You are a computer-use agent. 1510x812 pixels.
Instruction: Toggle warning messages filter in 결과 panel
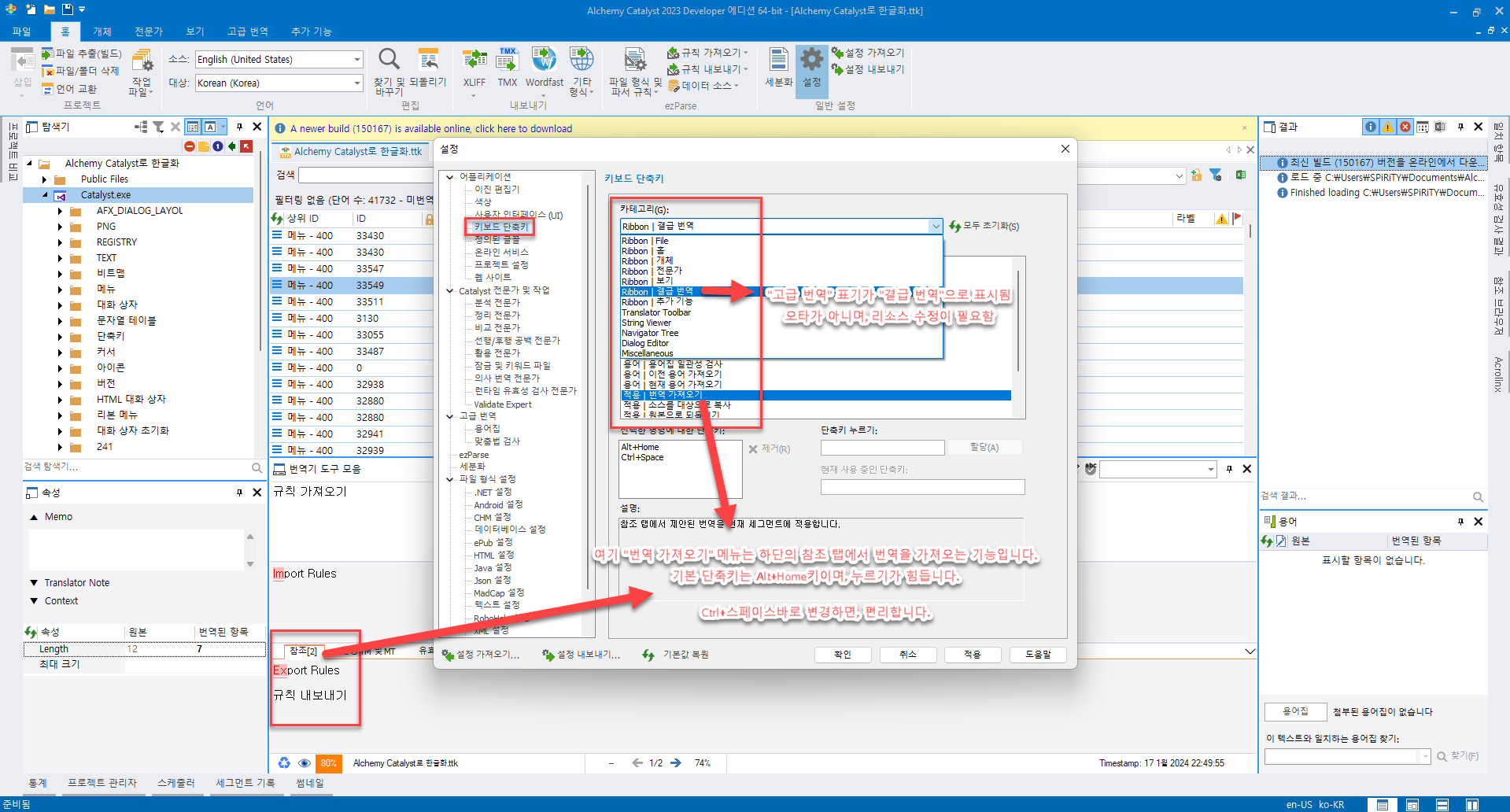point(1388,127)
